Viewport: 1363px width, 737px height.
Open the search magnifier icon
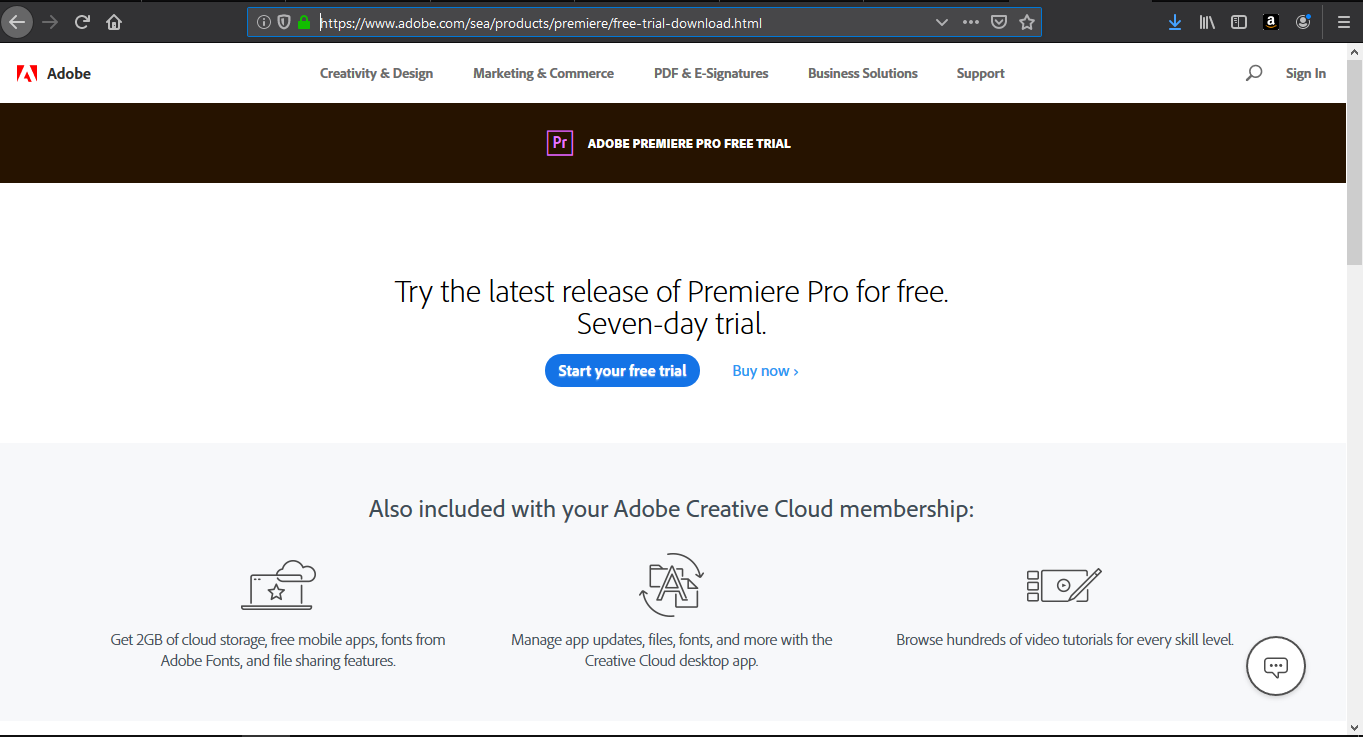(x=1253, y=73)
